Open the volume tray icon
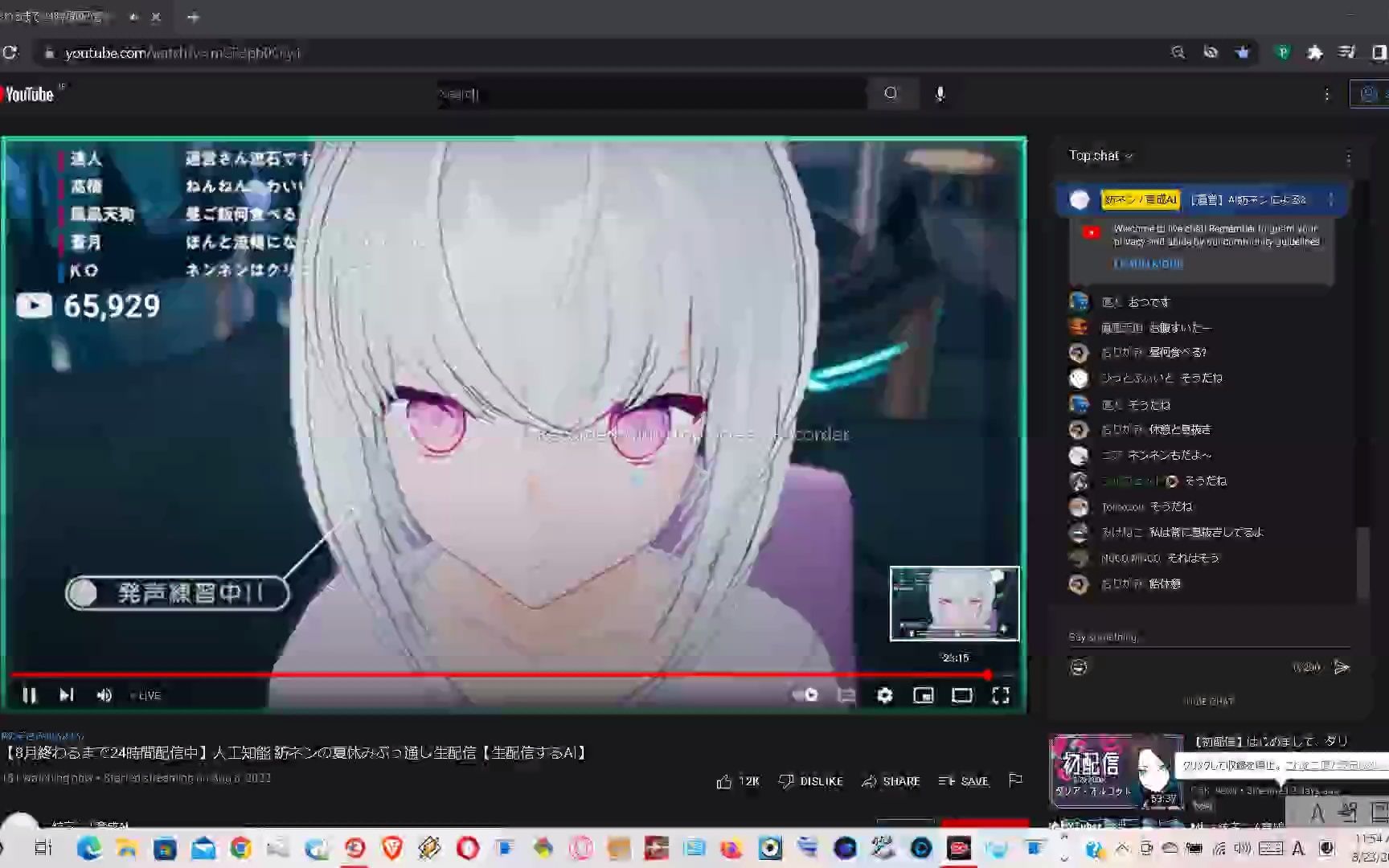 click(x=1244, y=848)
